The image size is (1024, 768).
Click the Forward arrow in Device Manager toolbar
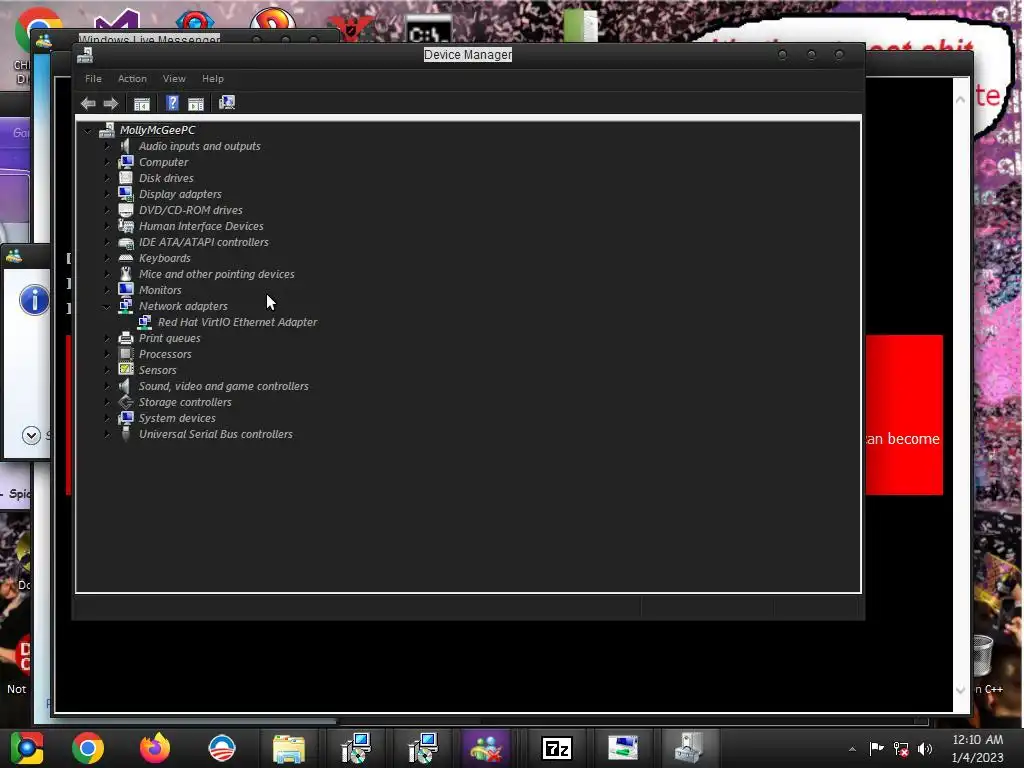pos(110,103)
